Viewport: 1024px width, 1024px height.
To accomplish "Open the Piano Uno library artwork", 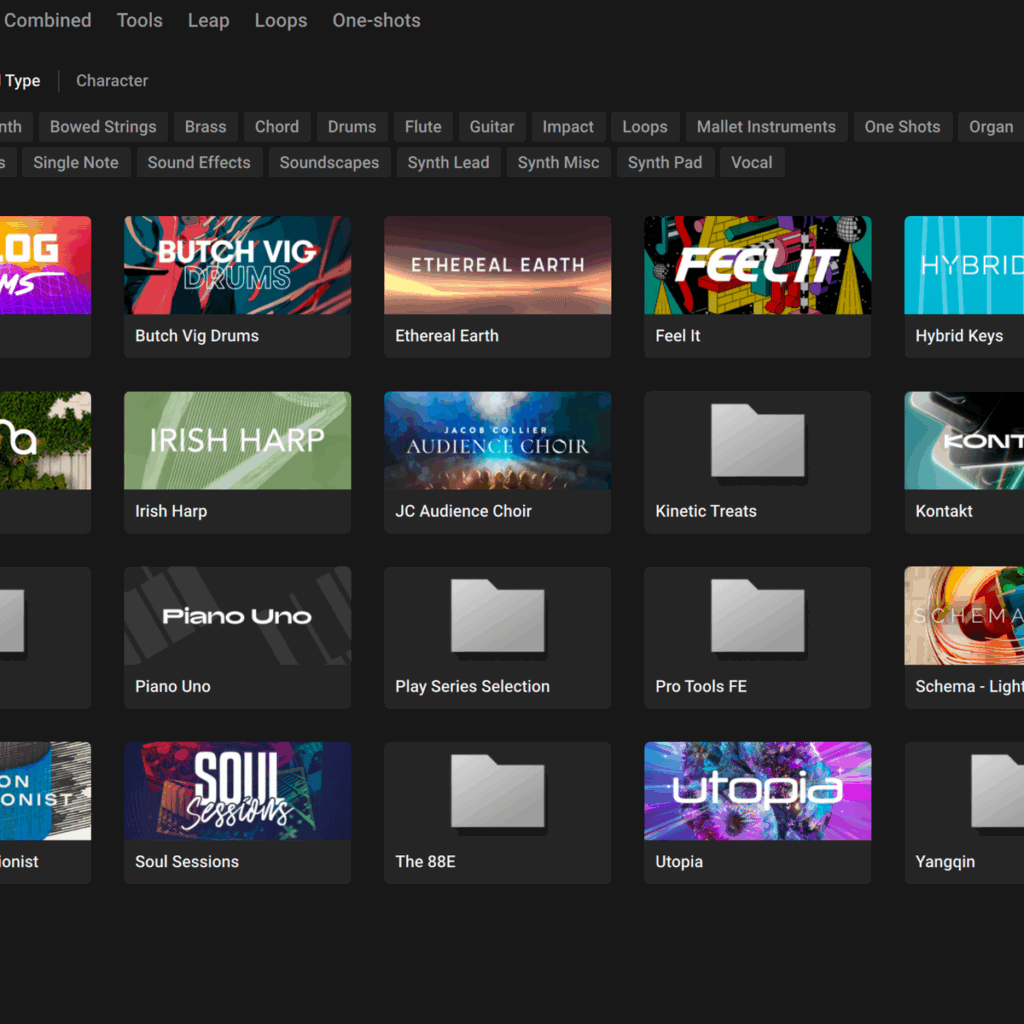I will (238, 616).
